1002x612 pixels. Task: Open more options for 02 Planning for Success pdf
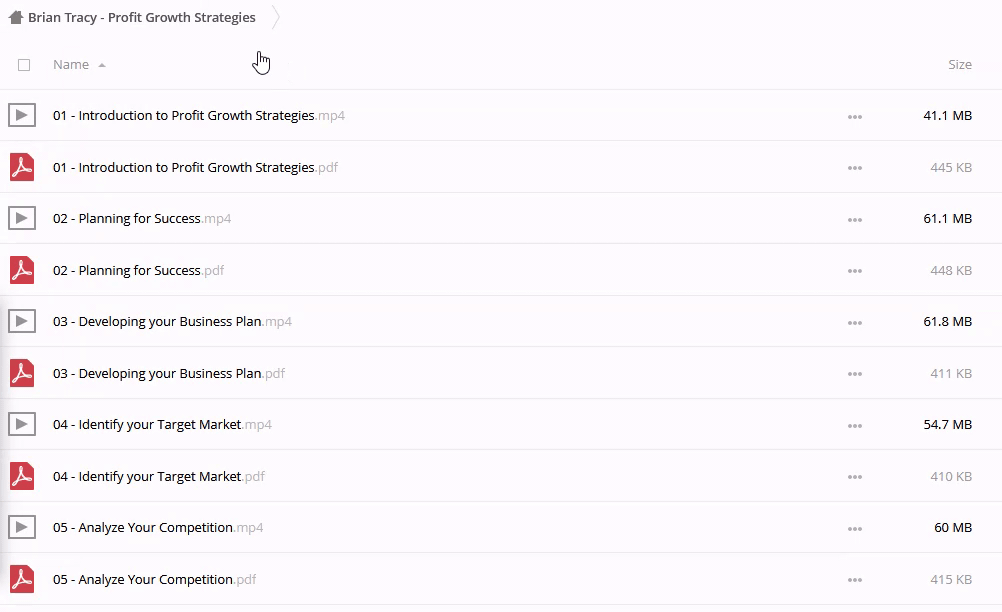click(x=854, y=271)
